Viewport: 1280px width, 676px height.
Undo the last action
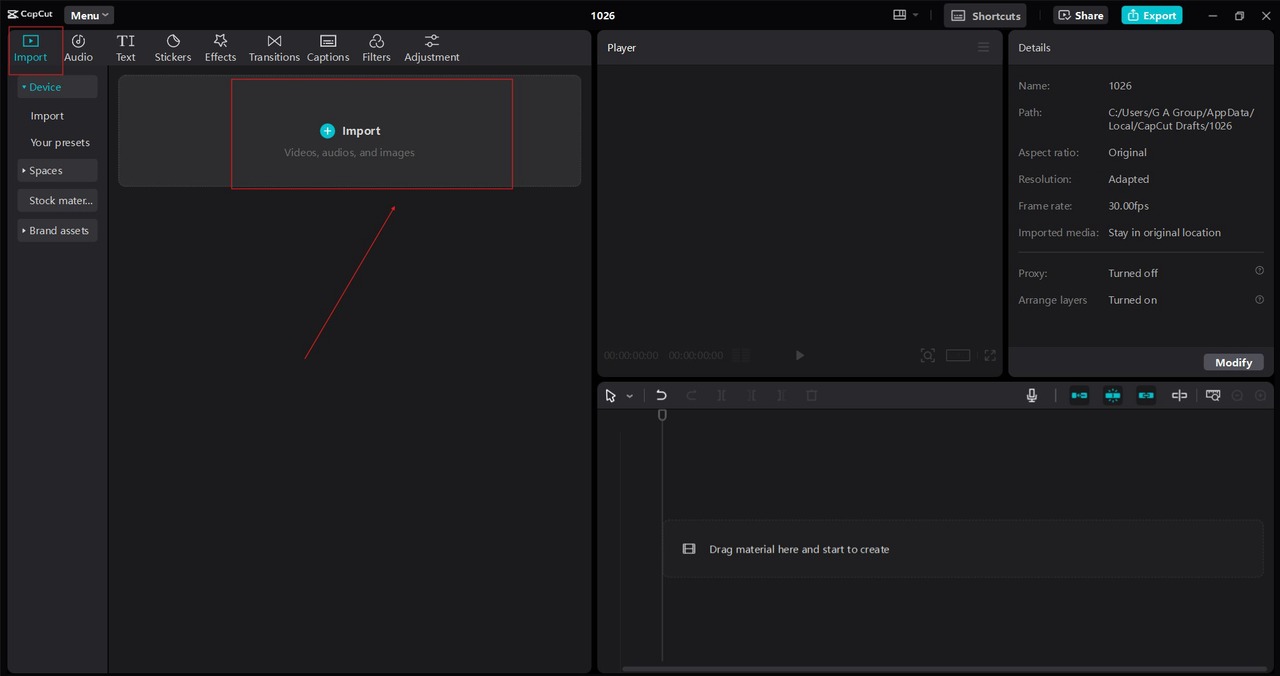[661, 396]
